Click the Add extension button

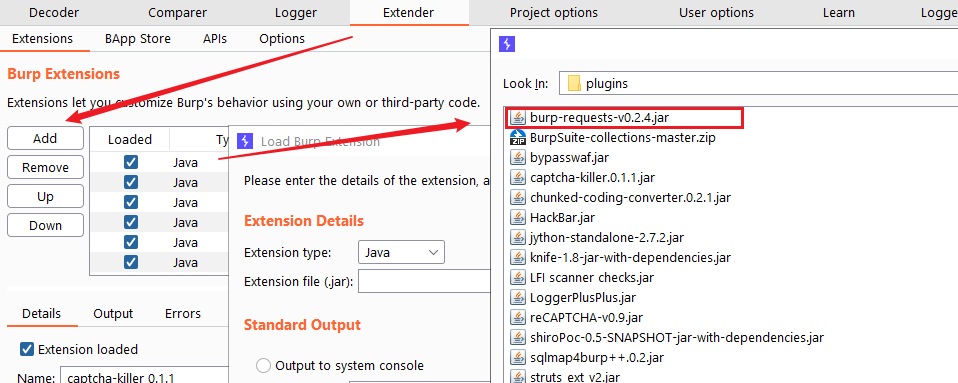45,138
